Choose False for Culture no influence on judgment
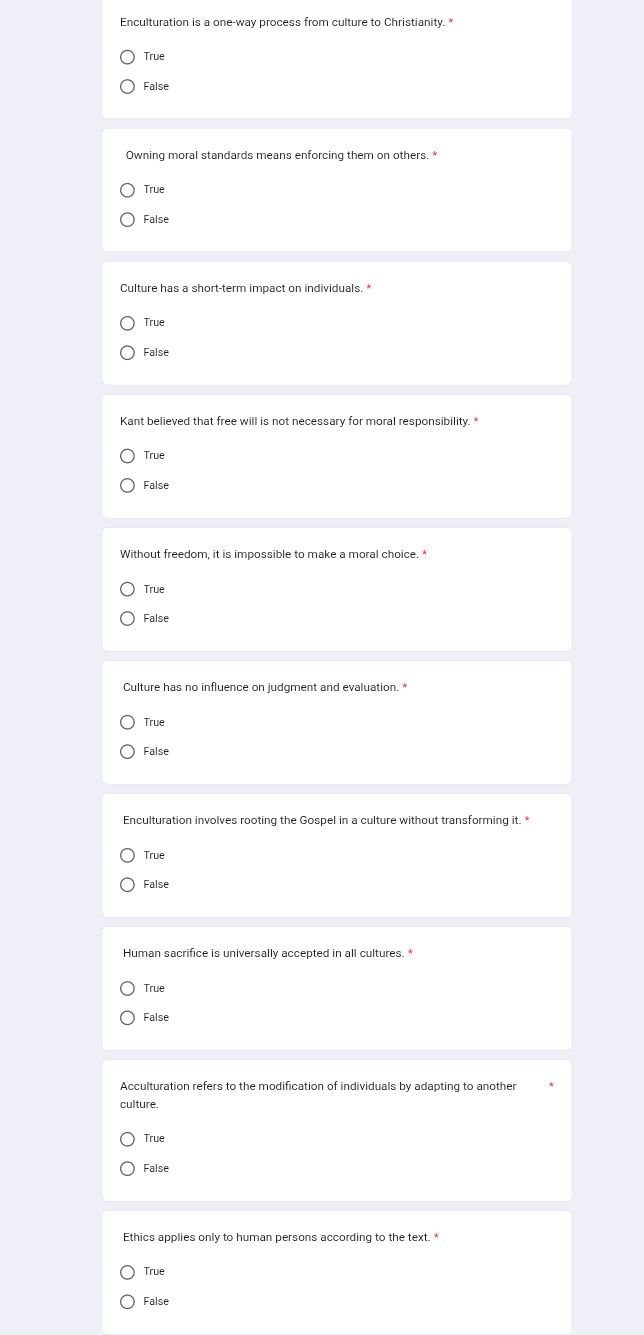Screen dimensions: 644x1335 [127, 752]
